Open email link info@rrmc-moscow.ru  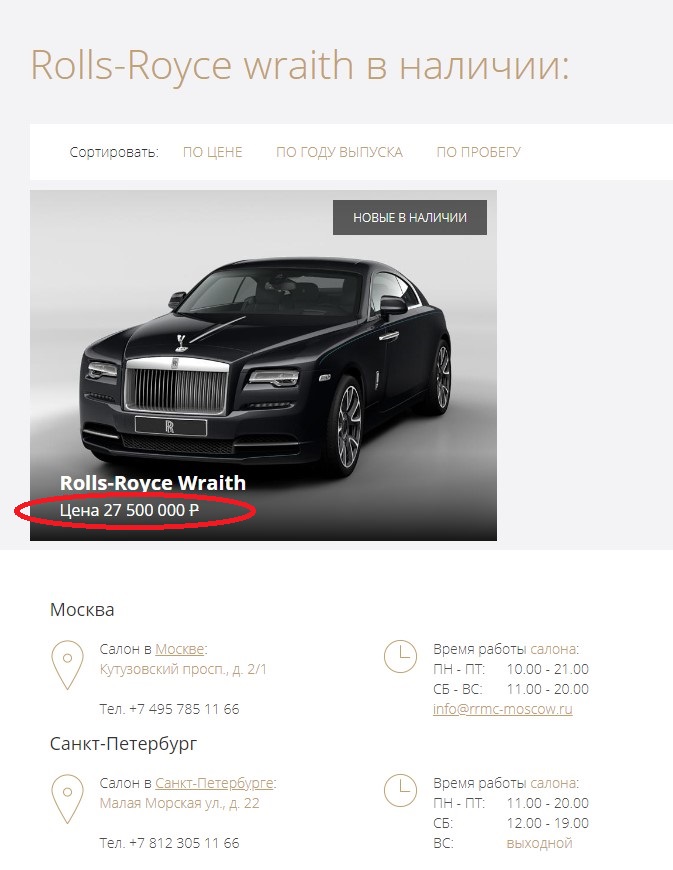coord(503,709)
